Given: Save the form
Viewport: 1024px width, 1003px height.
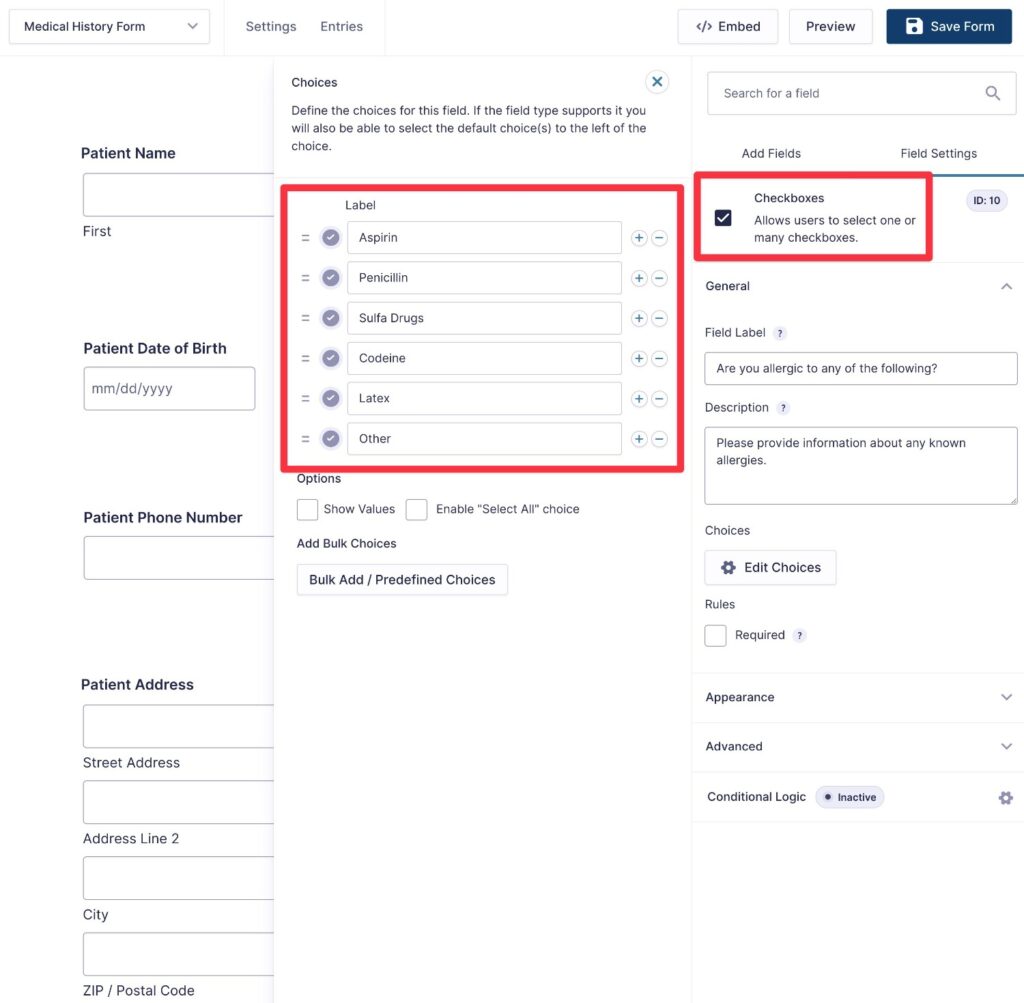Looking at the screenshot, I should point(948,26).
